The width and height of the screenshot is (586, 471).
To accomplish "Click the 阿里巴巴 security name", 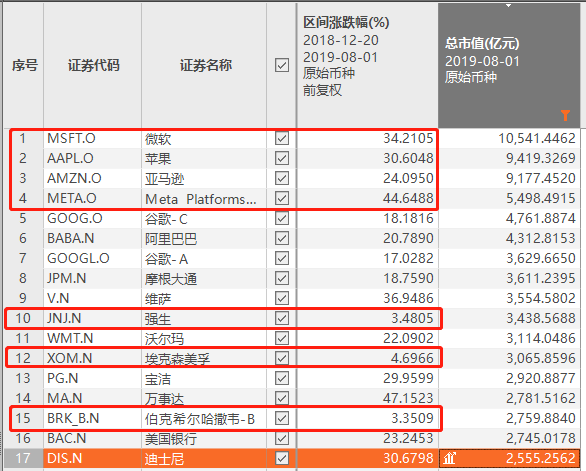I will click(x=171, y=239).
